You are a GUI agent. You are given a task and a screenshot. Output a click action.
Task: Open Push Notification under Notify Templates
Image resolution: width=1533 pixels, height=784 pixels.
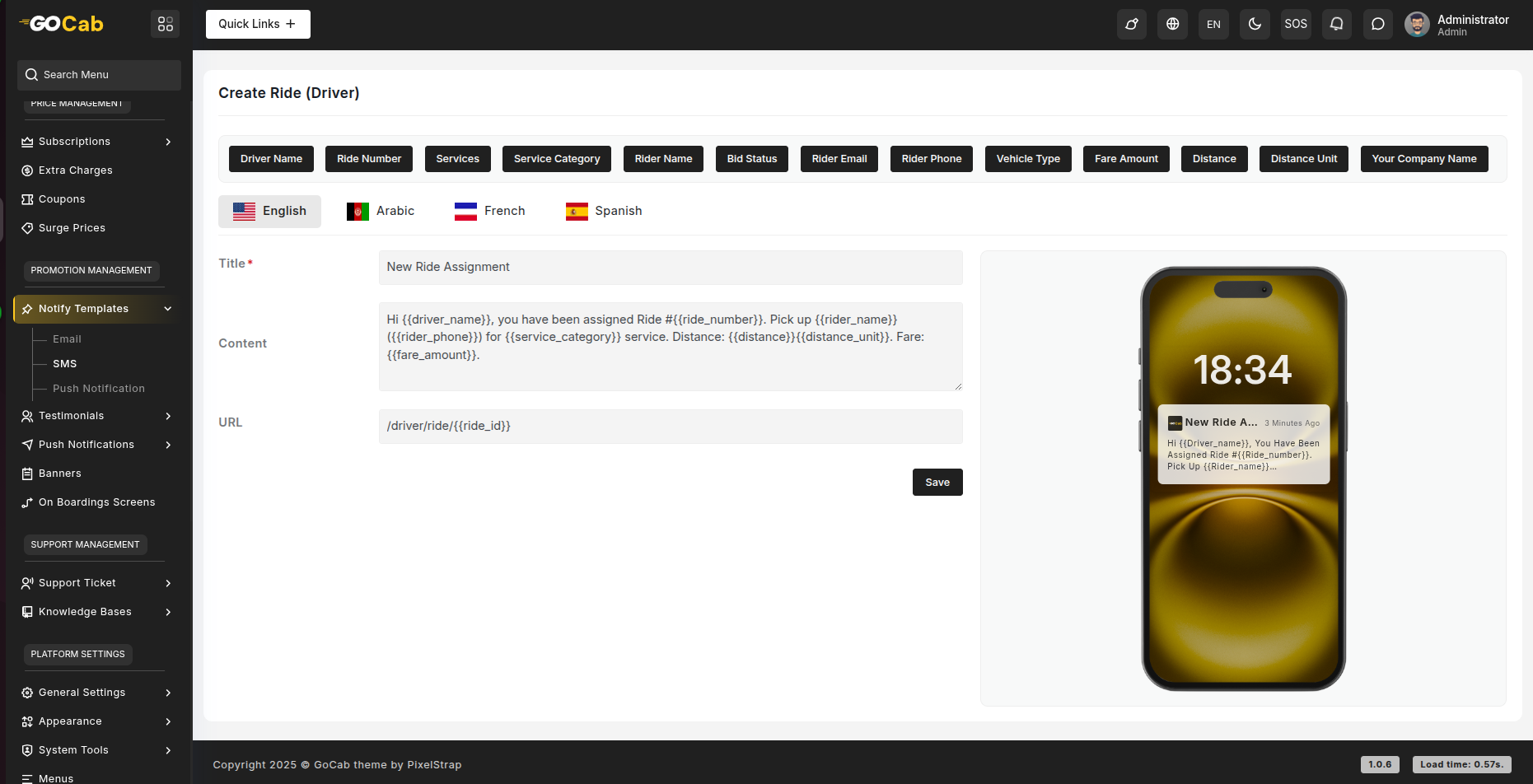tap(99, 389)
